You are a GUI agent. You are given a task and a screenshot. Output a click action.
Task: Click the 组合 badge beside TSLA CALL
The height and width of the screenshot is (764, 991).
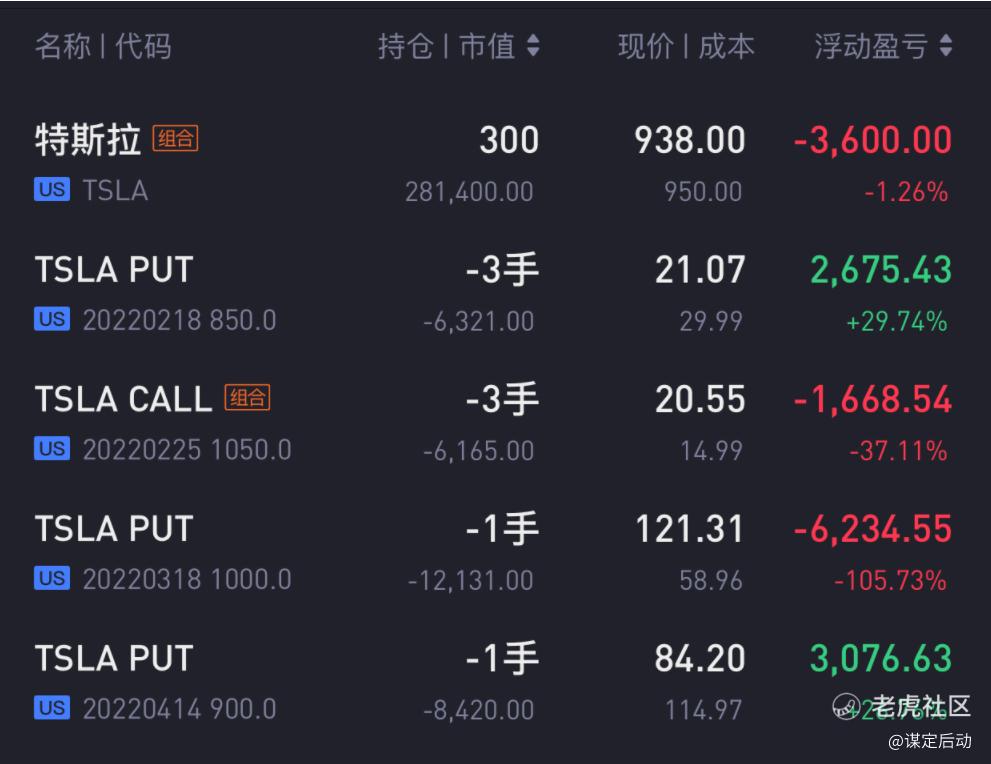tap(247, 398)
